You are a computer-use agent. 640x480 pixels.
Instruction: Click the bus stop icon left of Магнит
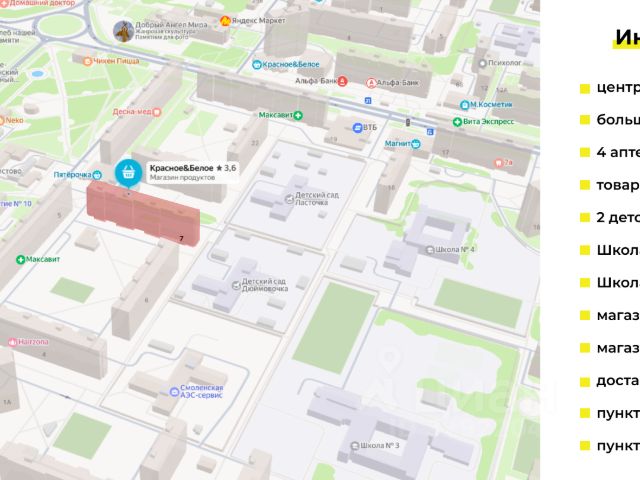coord(430,131)
